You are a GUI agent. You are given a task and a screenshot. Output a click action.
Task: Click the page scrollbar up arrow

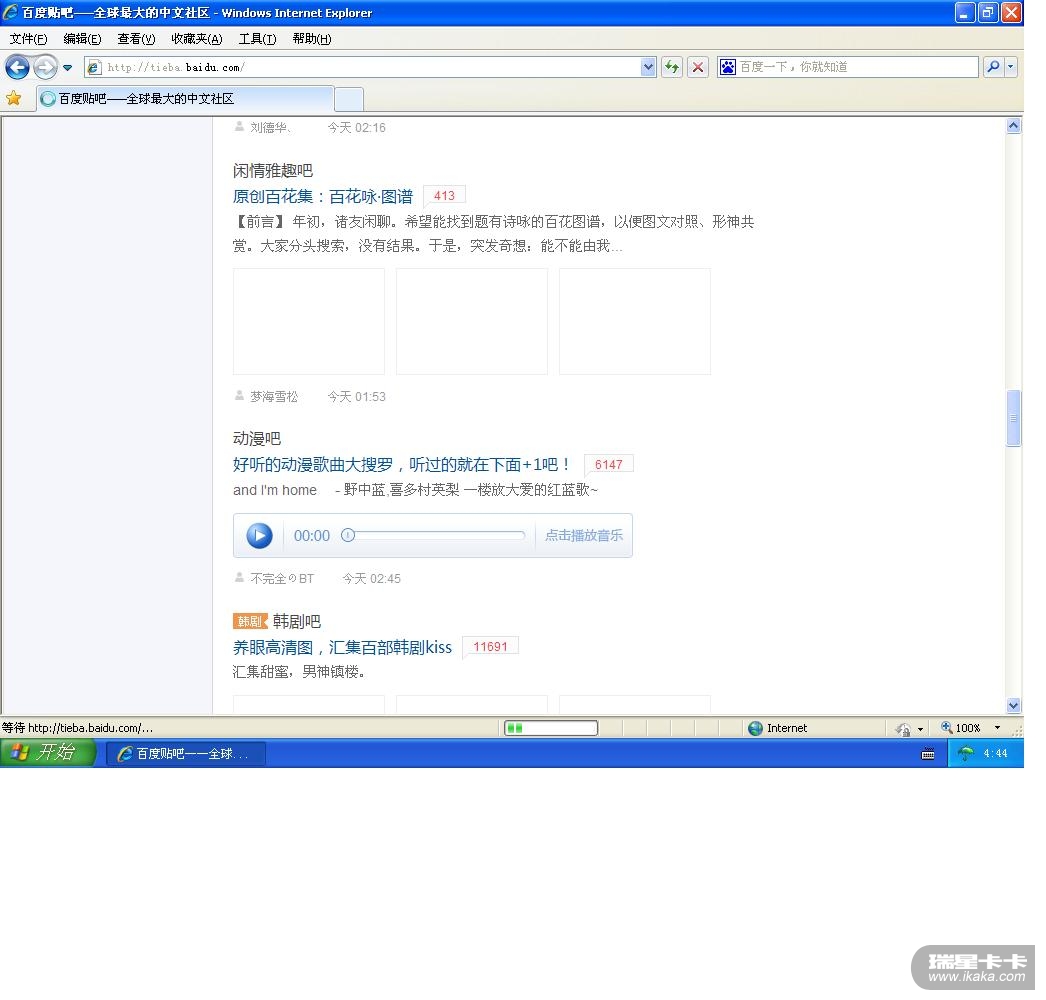(1013, 126)
